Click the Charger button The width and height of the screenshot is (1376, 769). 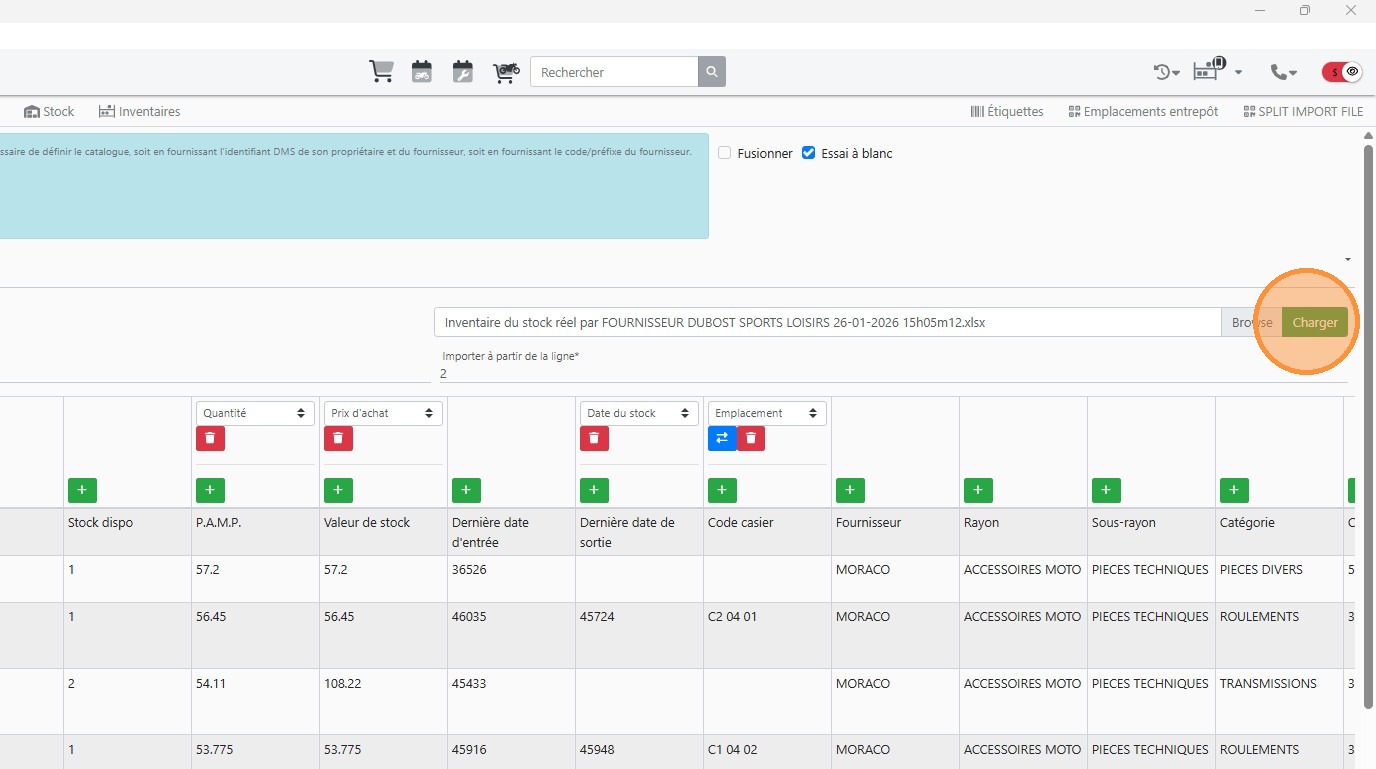pos(1314,322)
